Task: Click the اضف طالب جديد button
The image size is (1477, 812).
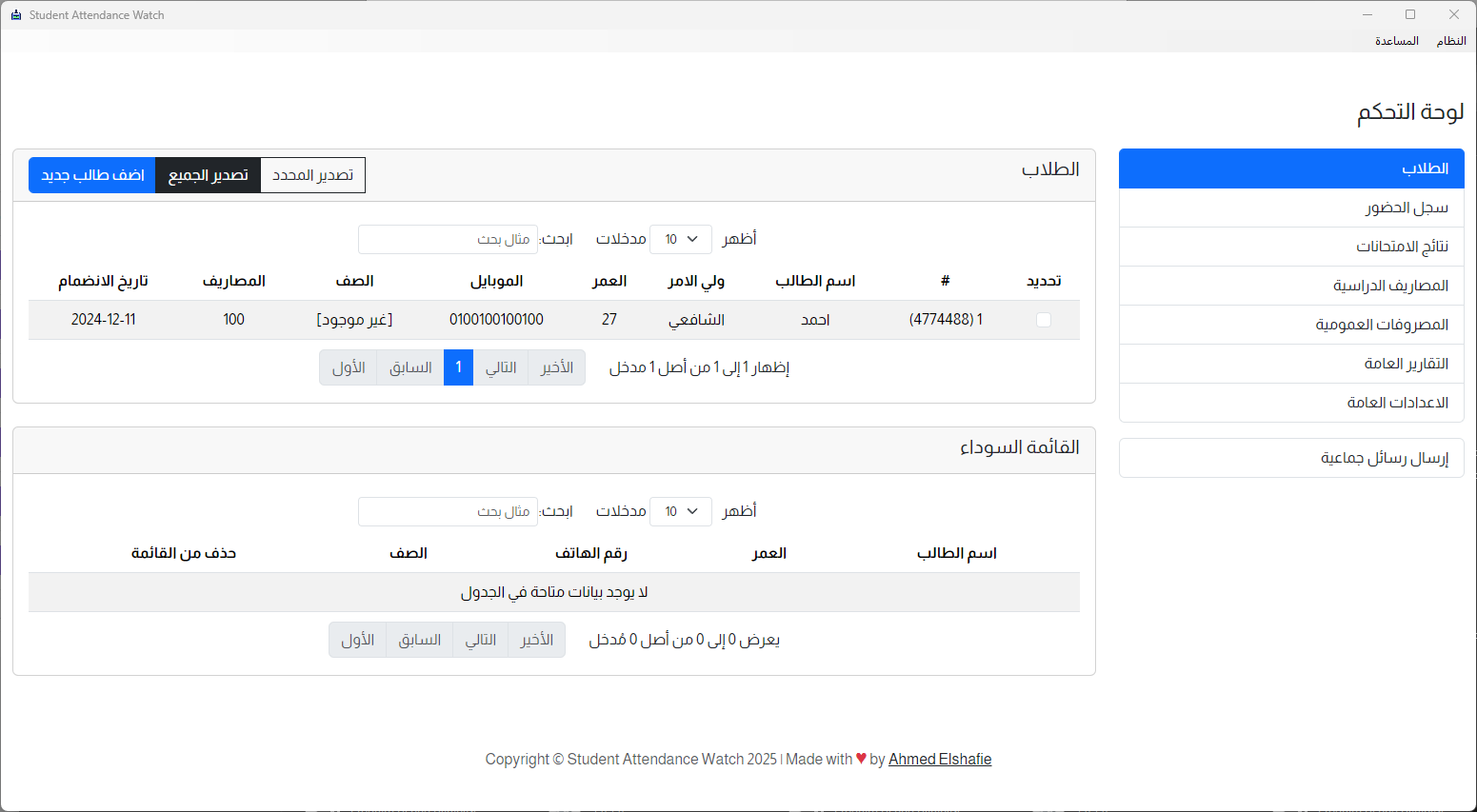Action: [x=91, y=174]
